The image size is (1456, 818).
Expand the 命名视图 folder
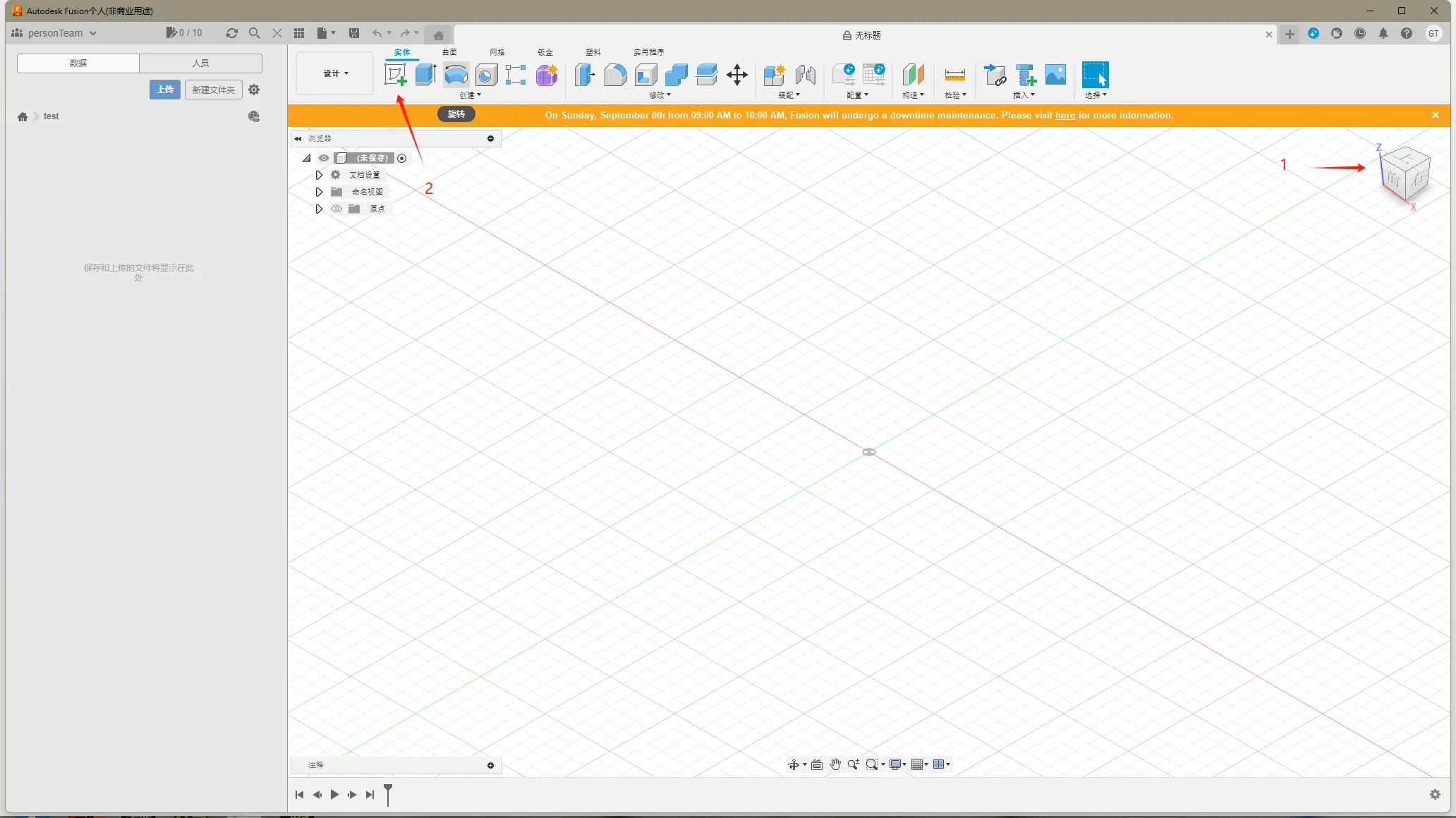coord(319,192)
